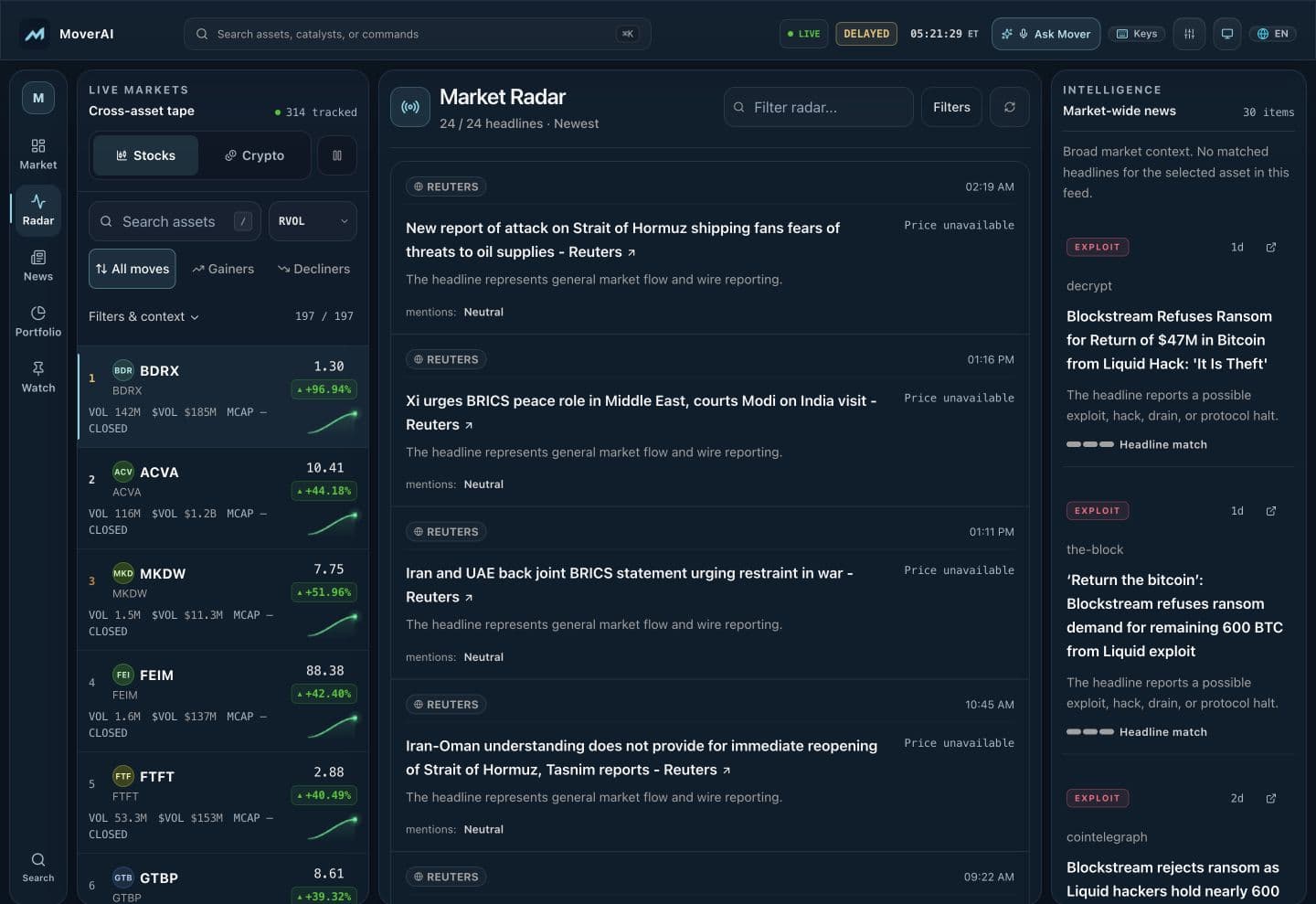
Task: Select the Radar sidebar item
Action: coord(38,209)
